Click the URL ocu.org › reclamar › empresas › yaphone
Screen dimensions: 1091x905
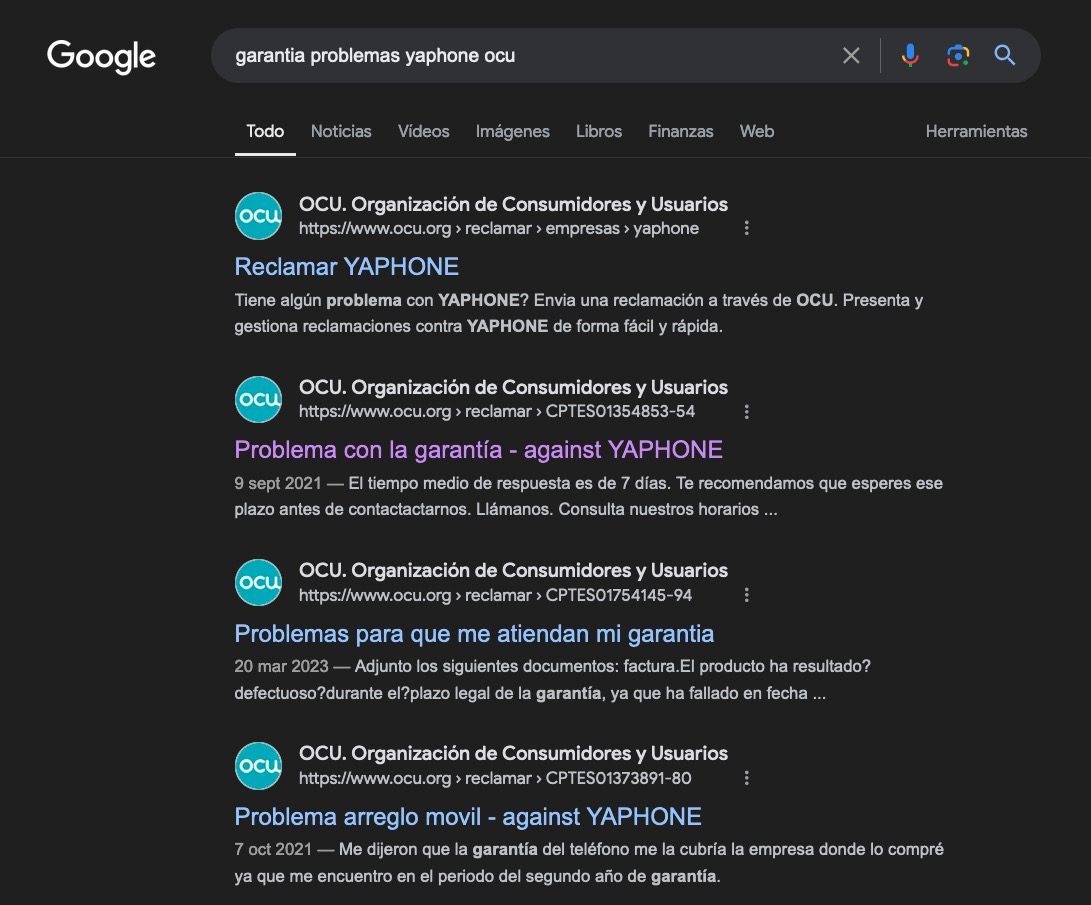[x=499, y=228]
